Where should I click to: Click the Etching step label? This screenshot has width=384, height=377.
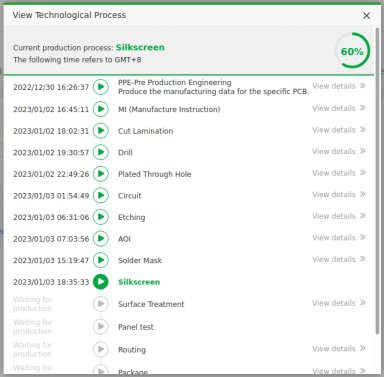click(131, 217)
